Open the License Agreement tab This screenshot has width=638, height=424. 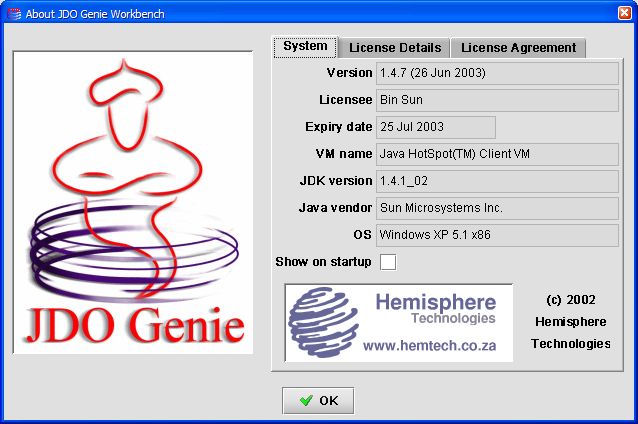click(x=518, y=48)
